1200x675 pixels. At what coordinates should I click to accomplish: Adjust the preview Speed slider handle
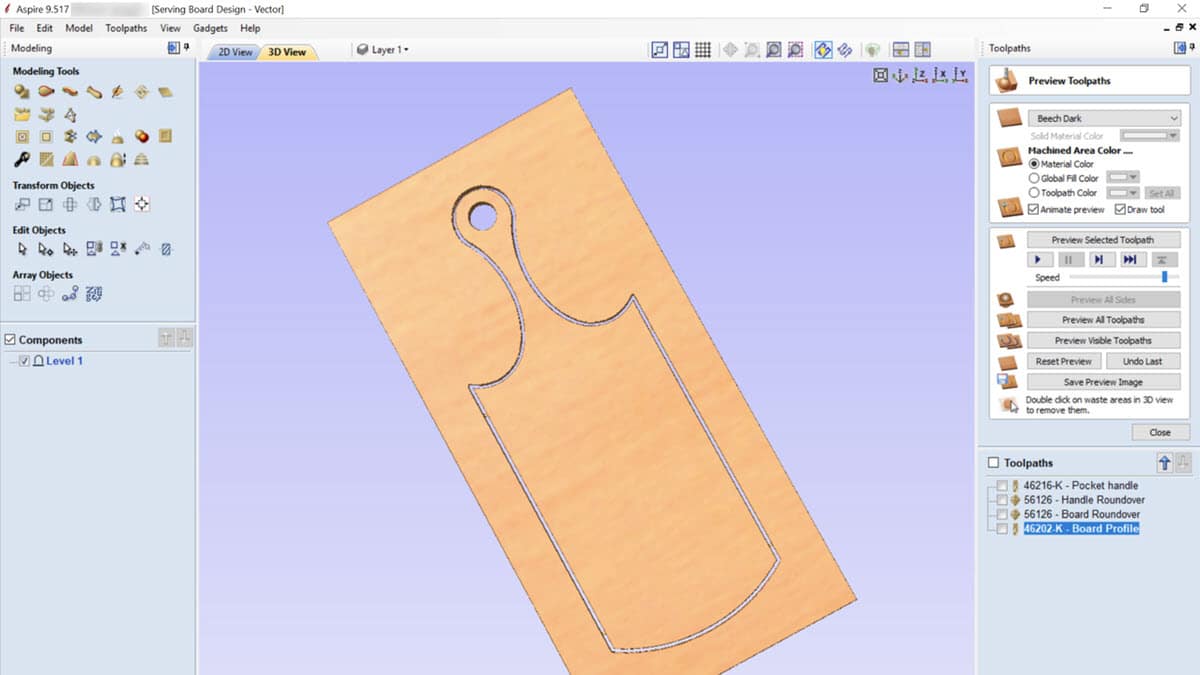point(1164,277)
